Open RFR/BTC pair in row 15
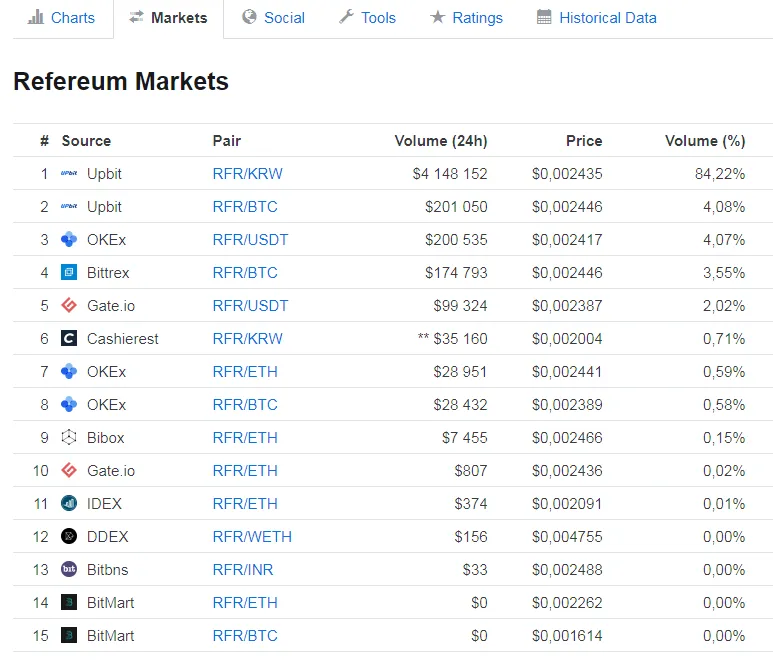The image size is (773, 662). 245,635
